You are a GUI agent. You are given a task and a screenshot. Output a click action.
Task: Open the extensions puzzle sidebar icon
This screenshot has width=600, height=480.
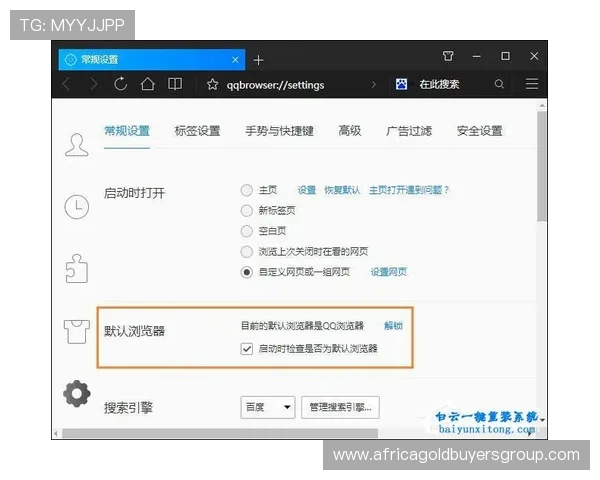click(x=77, y=268)
